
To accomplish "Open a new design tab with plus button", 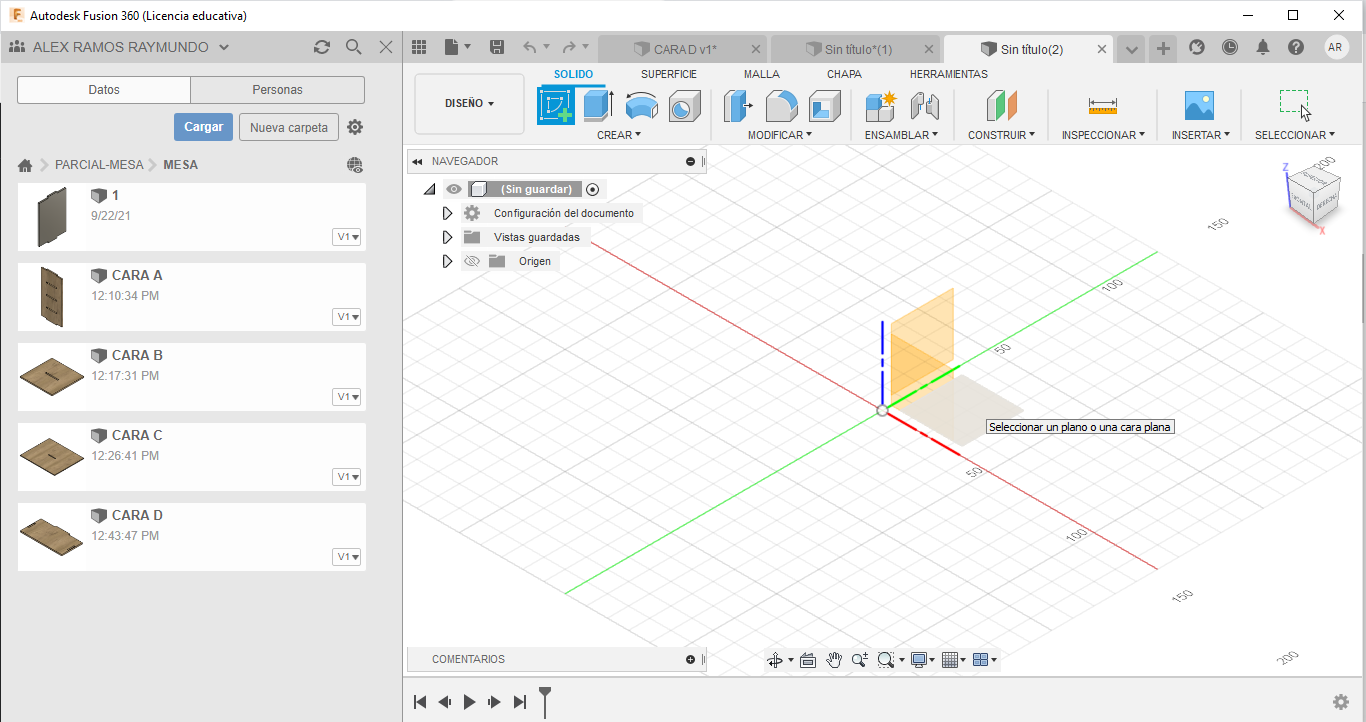I will click(1163, 48).
